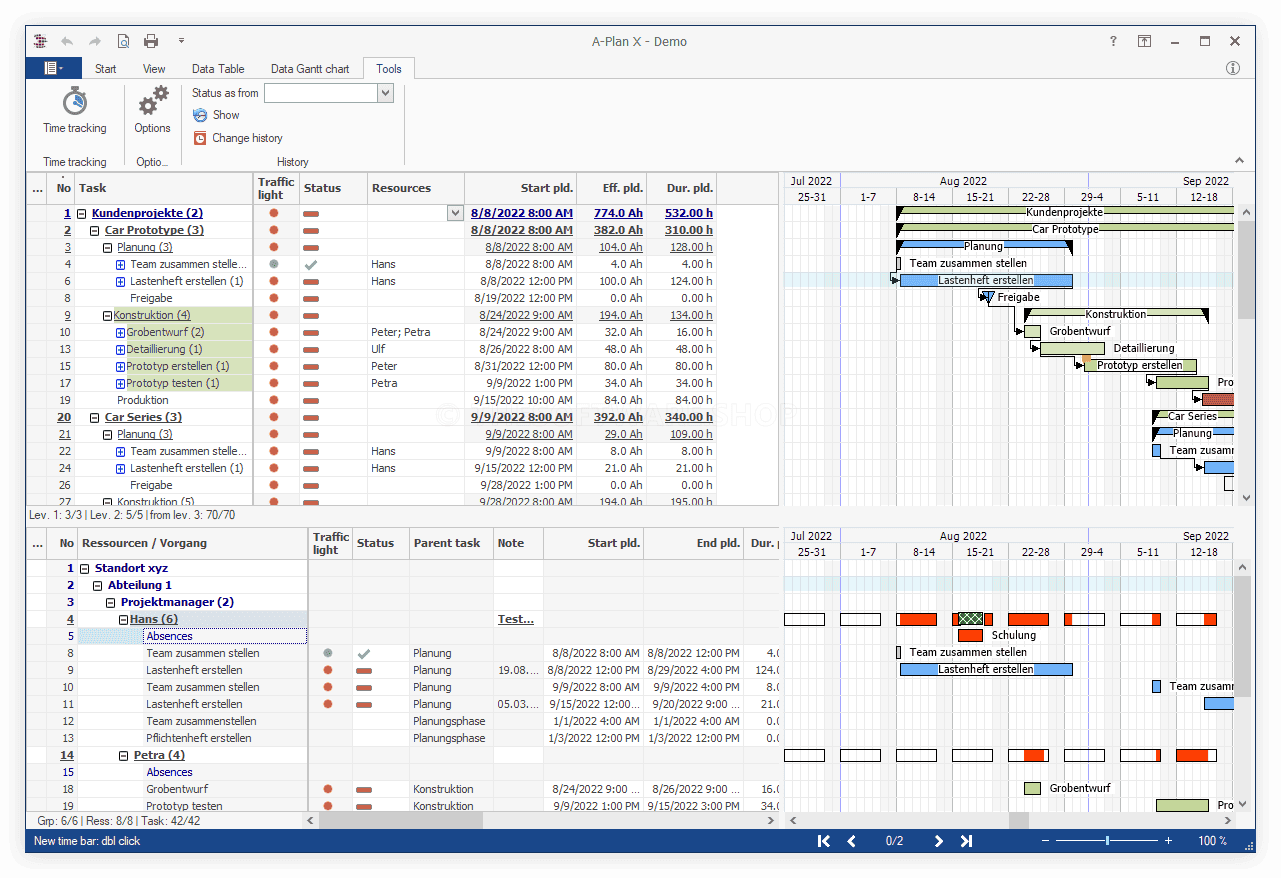Click the Schulung orange bar in resource Gantt
The height and width of the screenshot is (878, 1281).
click(970, 635)
